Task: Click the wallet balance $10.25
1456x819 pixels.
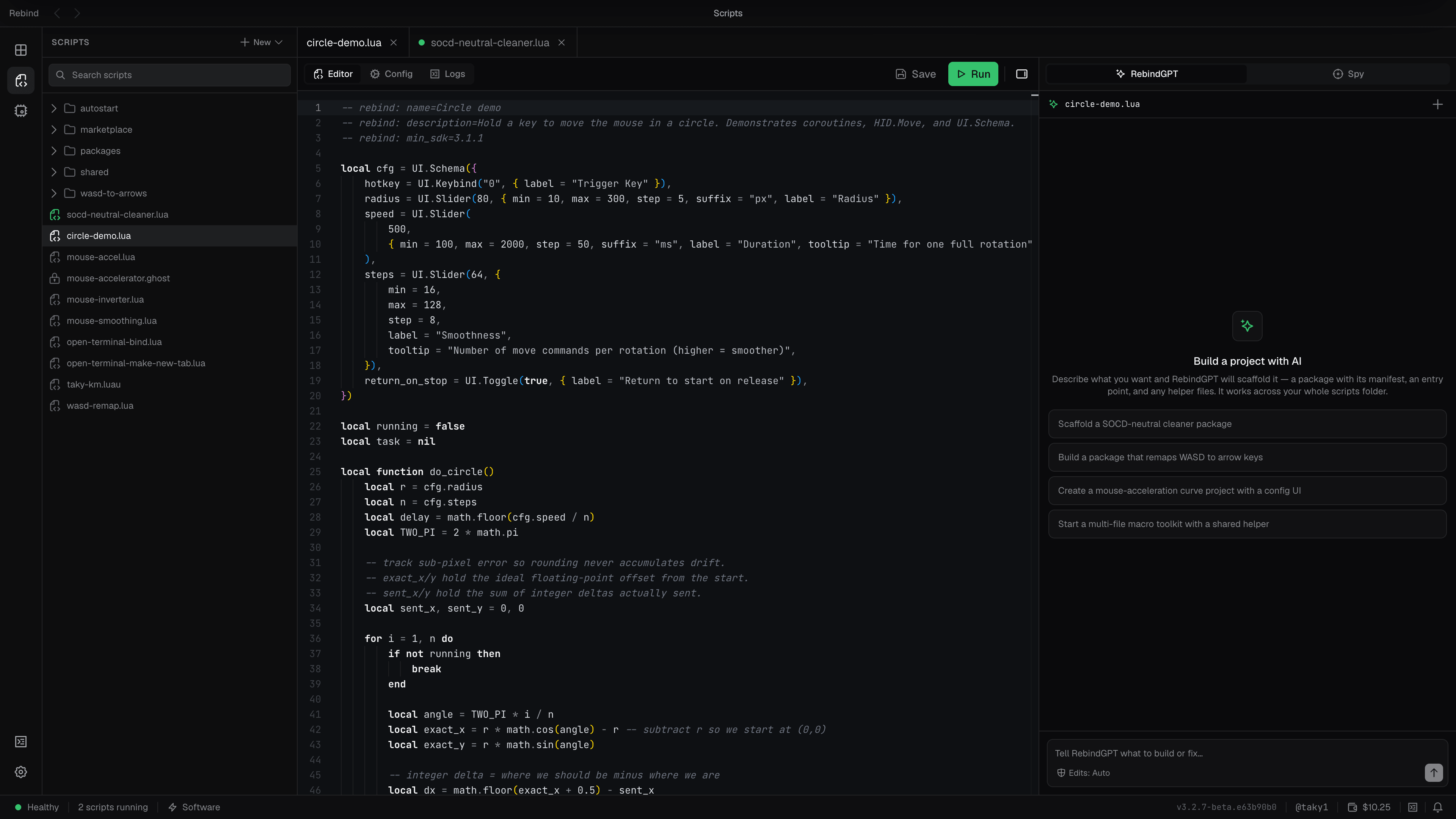Action: click(x=1369, y=807)
